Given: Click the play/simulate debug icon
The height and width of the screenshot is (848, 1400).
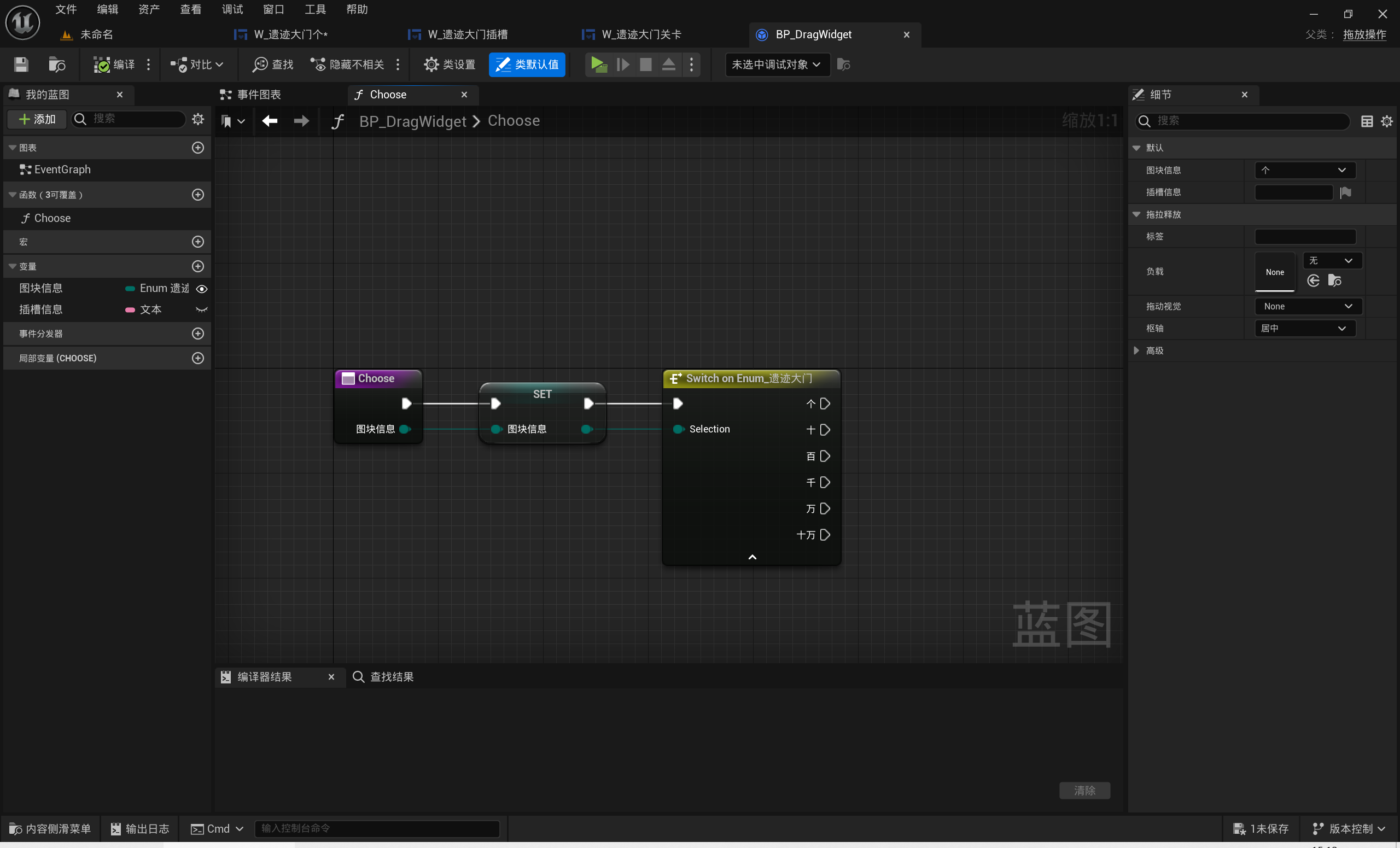Looking at the screenshot, I should click(x=597, y=64).
